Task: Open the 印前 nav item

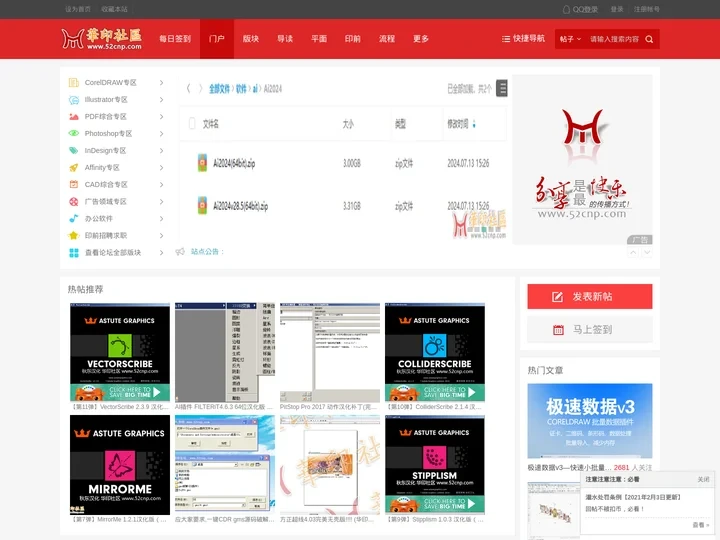Action: tap(353, 39)
